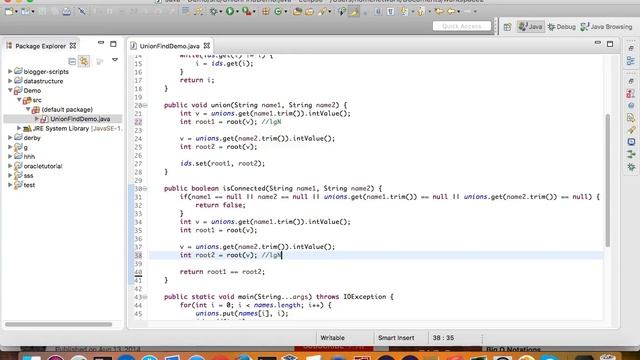Toggle Link with Editor in Package Explorer

(x=84, y=61)
